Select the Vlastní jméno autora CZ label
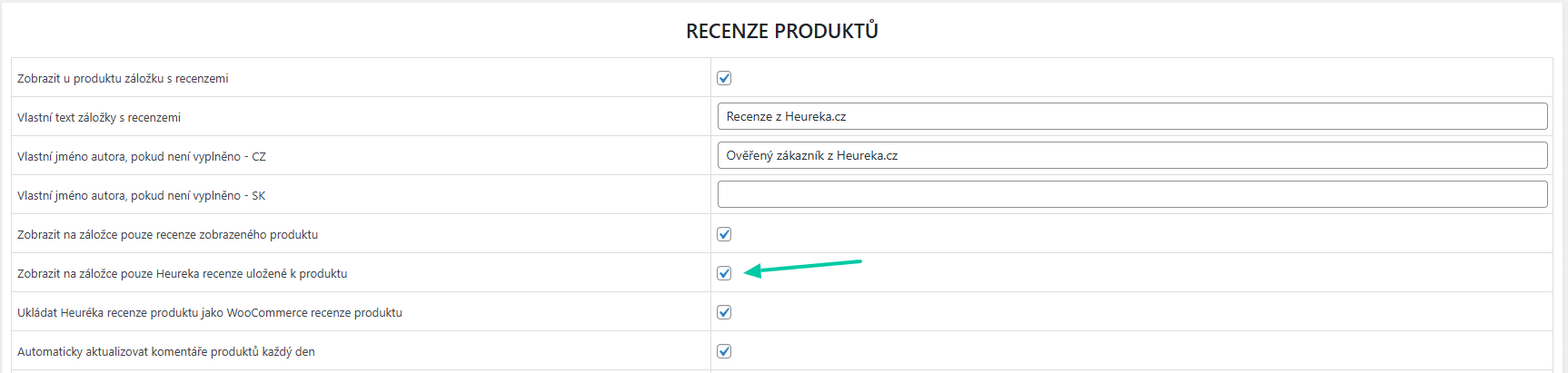This screenshot has width=1568, height=373. pos(142,157)
